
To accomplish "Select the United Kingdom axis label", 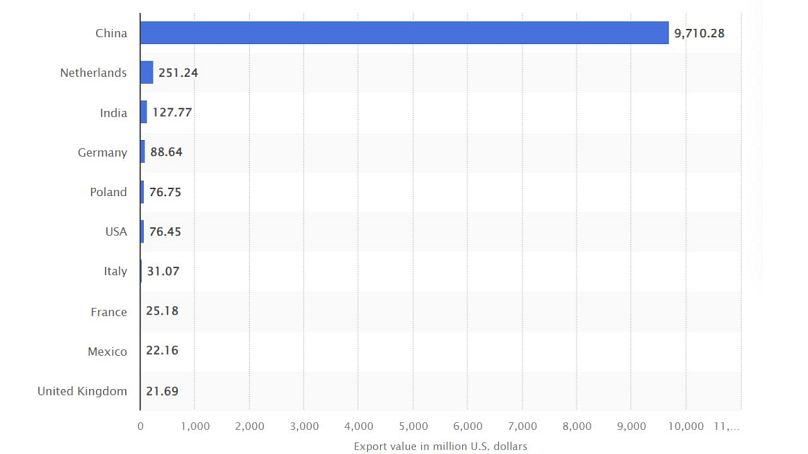I will pyautogui.click(x=82, y=391).
